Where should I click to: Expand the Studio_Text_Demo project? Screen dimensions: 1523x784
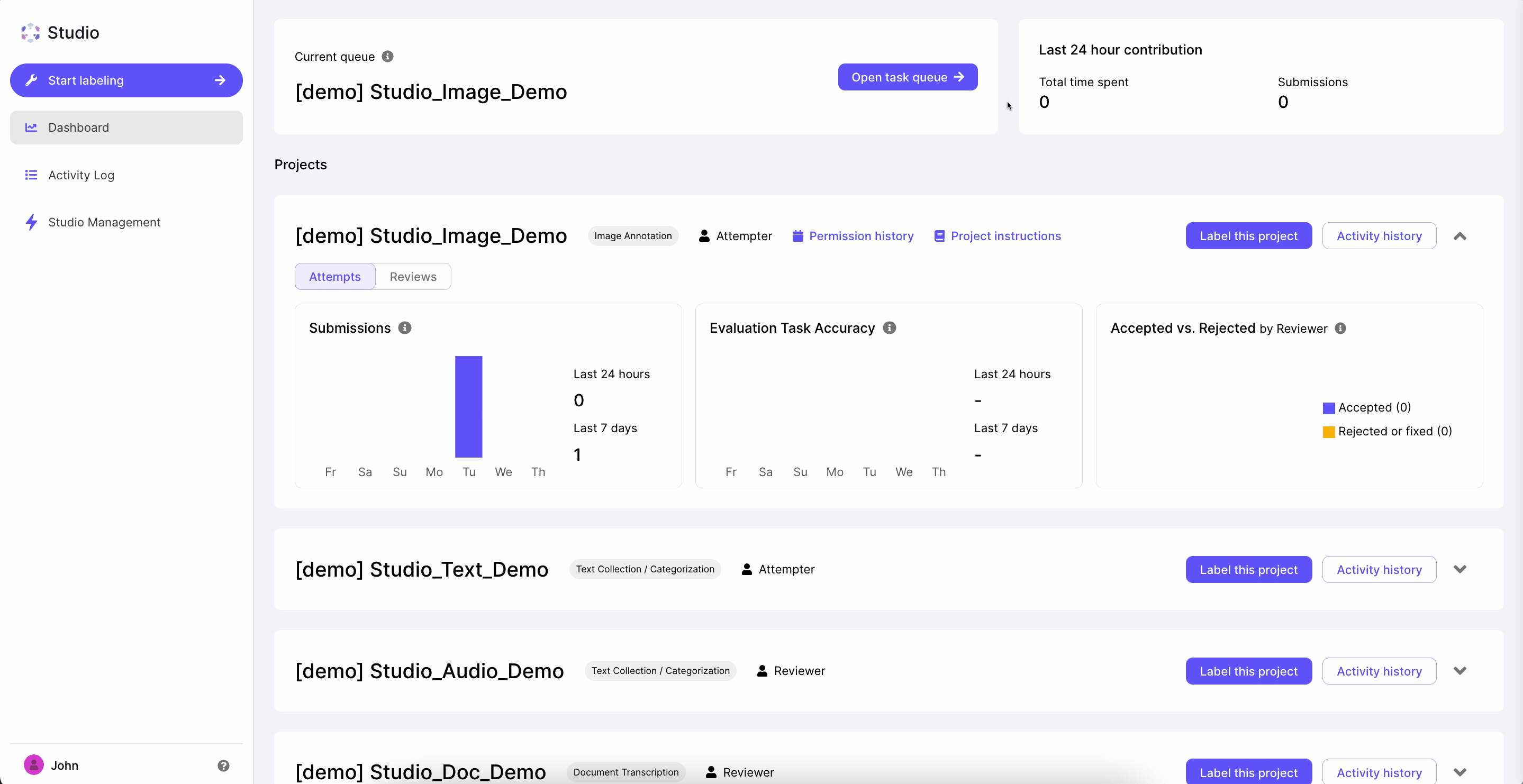coord(1459,569)
